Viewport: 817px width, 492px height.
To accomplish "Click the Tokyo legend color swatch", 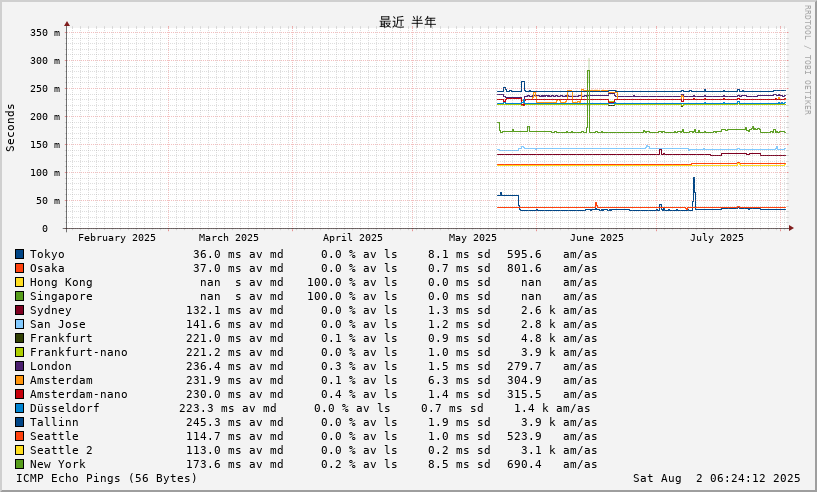I will (19, 254).
